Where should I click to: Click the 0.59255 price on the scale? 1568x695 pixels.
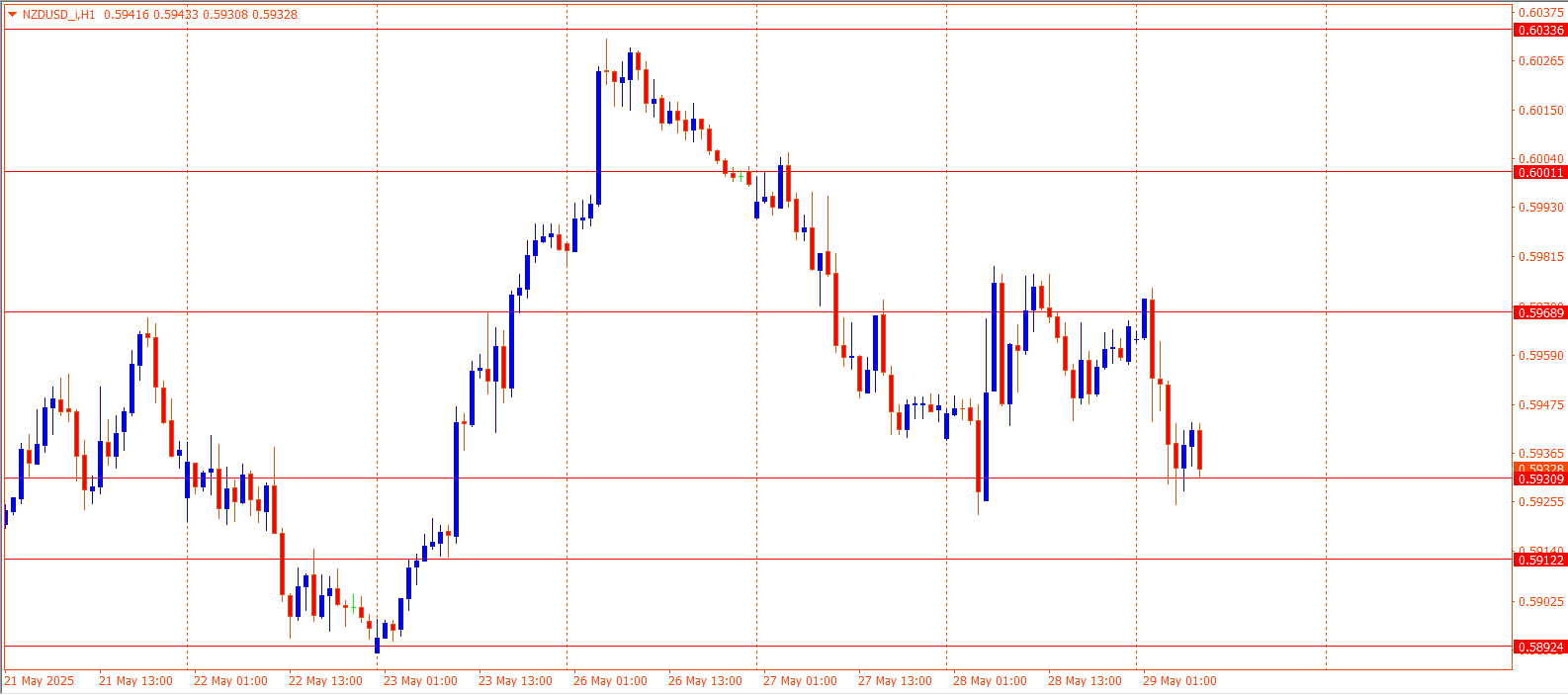[1541, 501]
